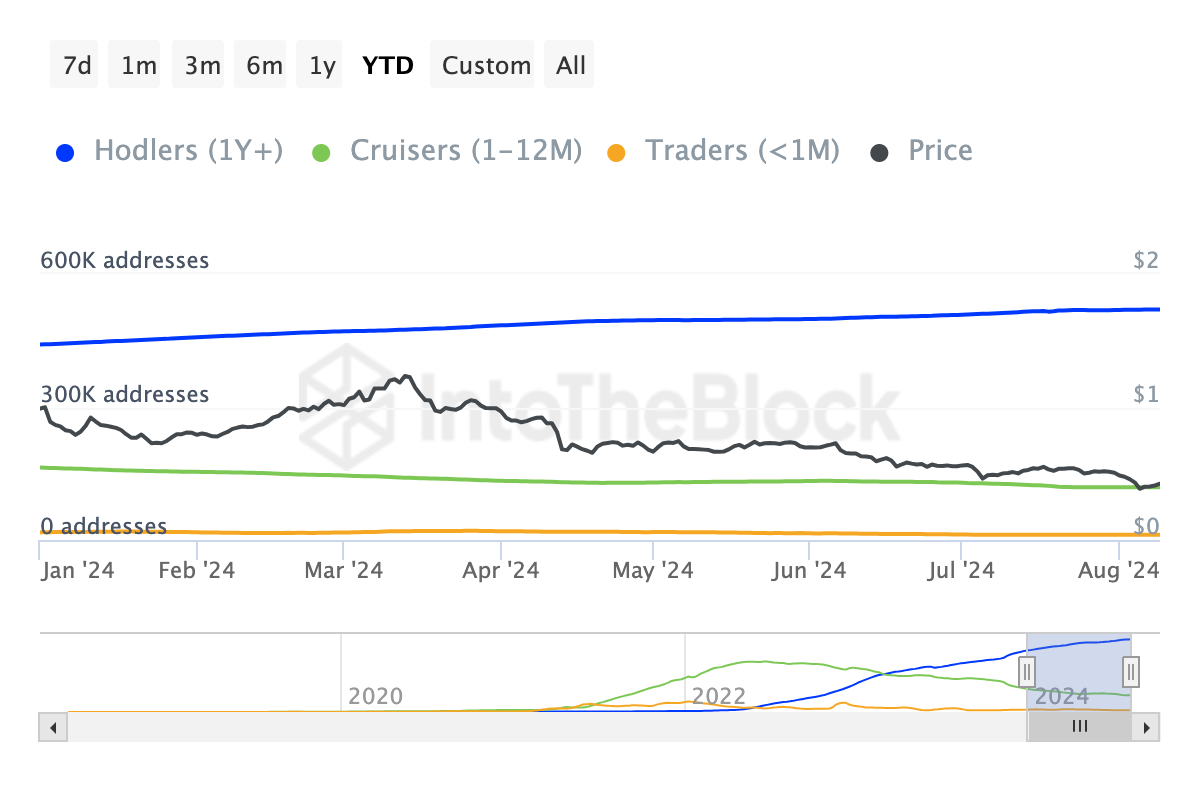Click the green Cruisers legend dot
The image size is (1200, 800).
[x=322, y=153]
